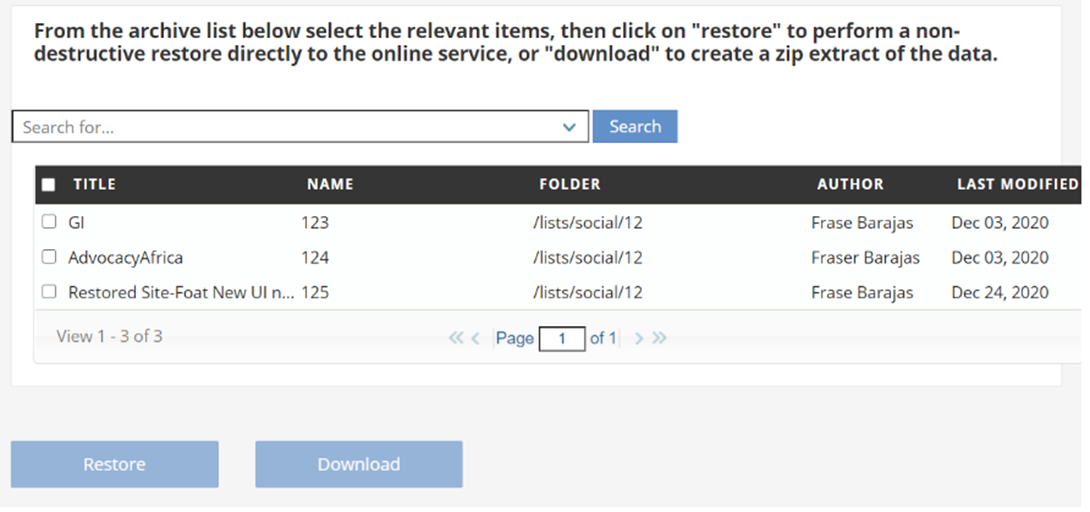The image size is (1090, 512).
Task: Sort by the Folder column header
Action: click(570, 185)
